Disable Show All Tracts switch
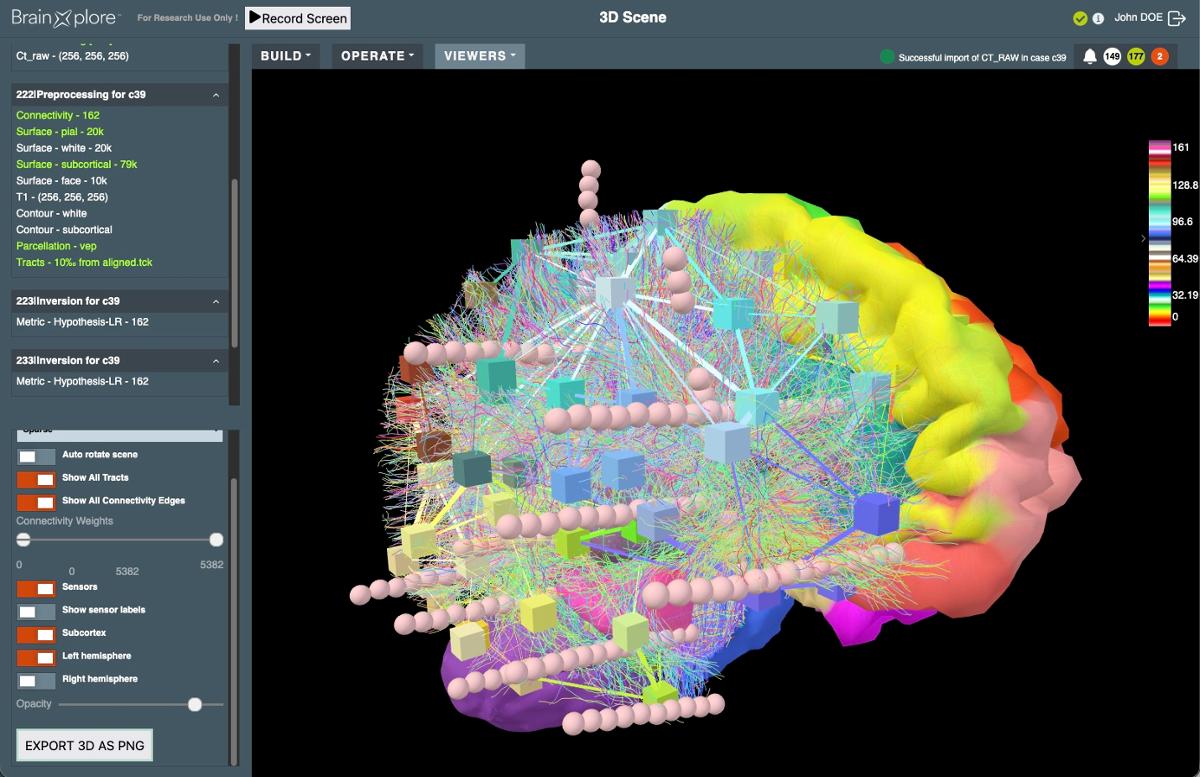Screen dimensions: 1200x777 36,479
